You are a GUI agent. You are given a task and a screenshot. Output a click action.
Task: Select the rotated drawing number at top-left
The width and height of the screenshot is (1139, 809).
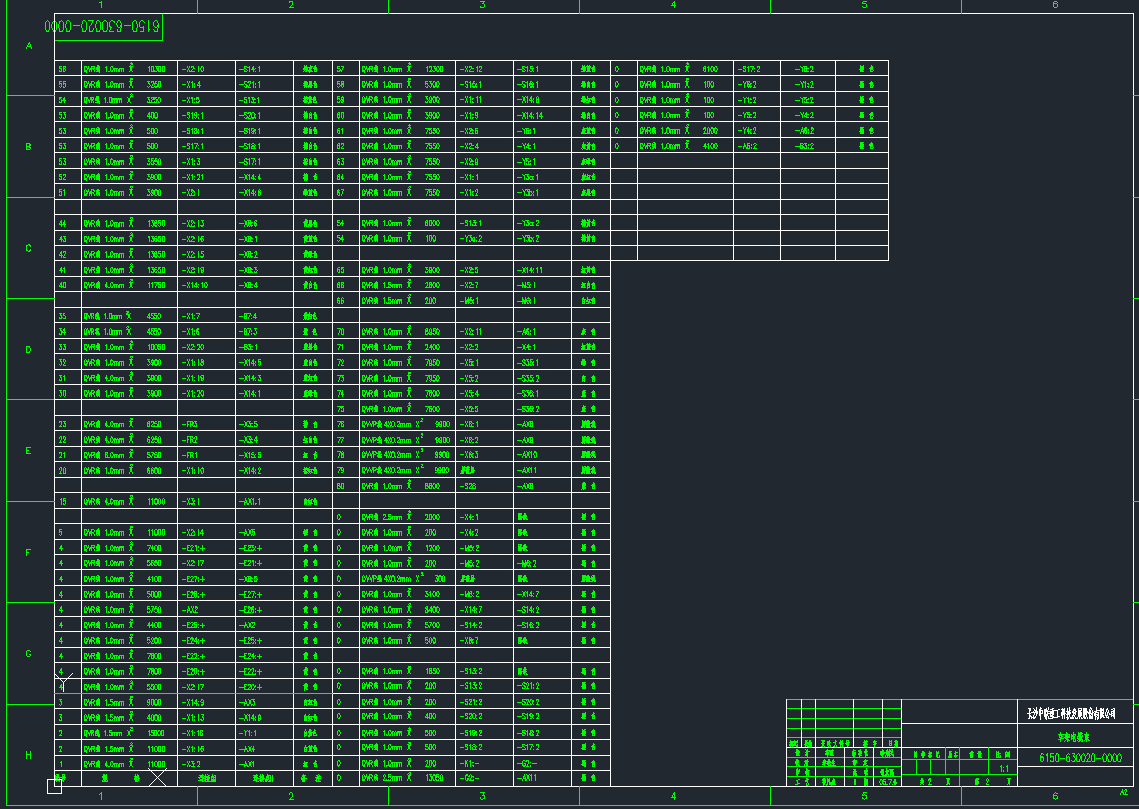coord(105,28)
